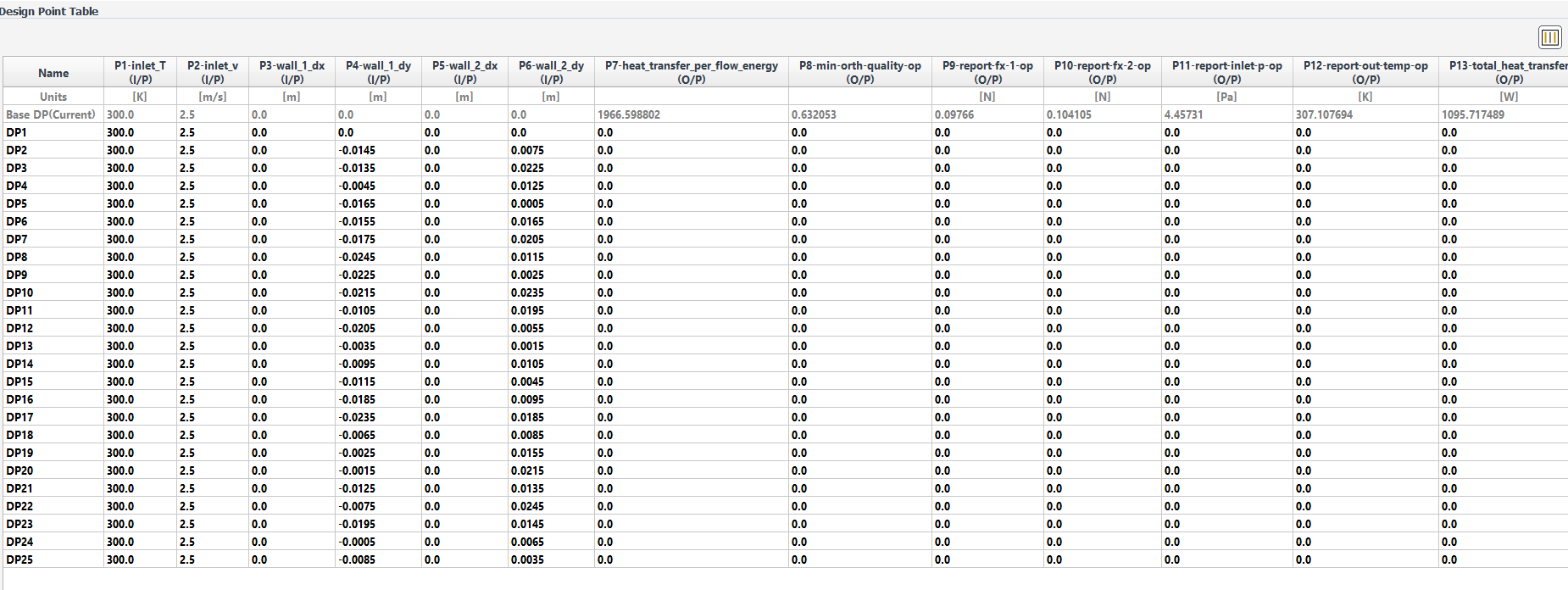
Task: Select the DP5 row name
Action: 17,203
